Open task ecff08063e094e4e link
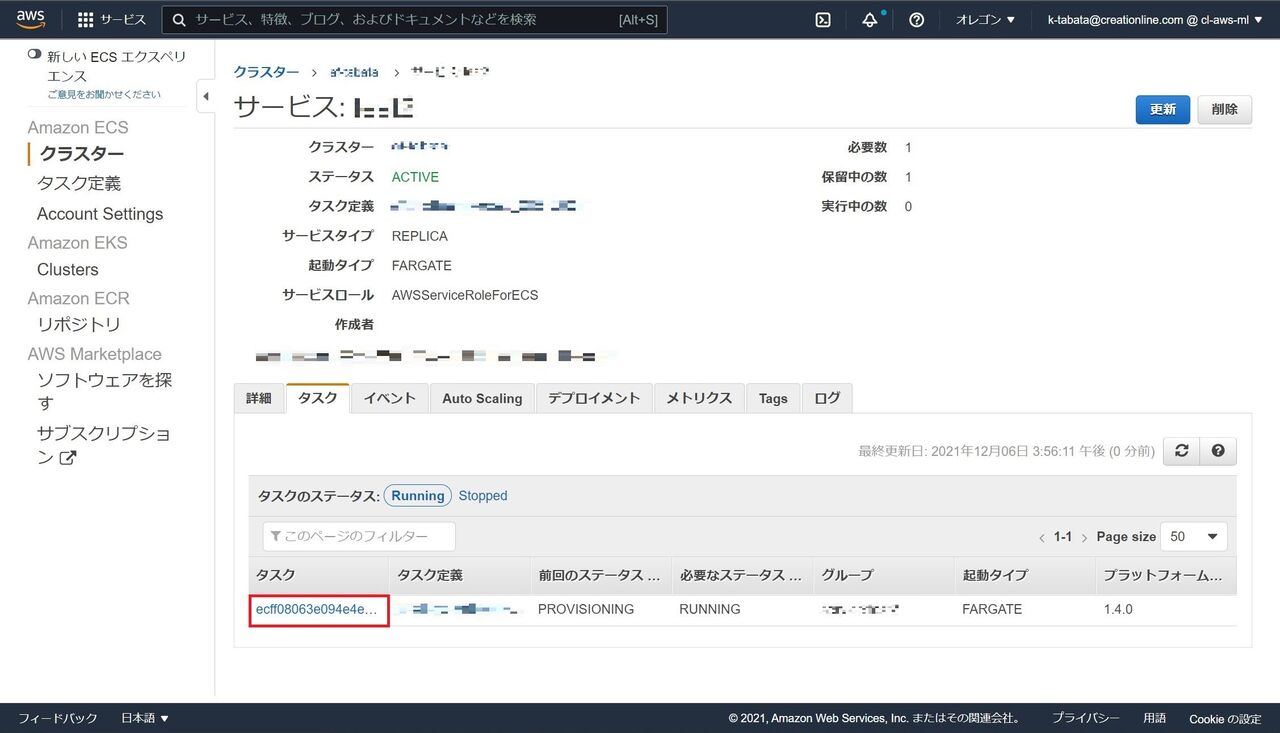Image resolution: width=1280 pixels, height=733 pixels. (x=318, y=609)
